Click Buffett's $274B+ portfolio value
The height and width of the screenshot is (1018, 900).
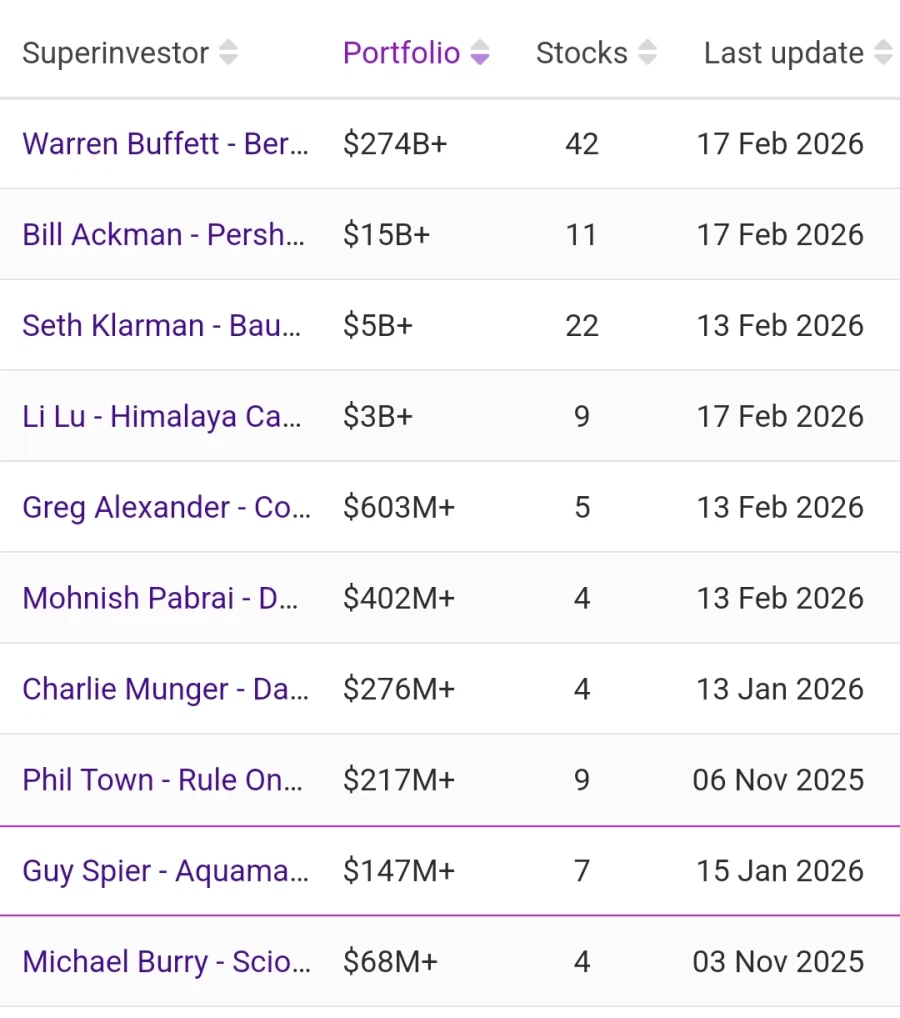point(395,144)
